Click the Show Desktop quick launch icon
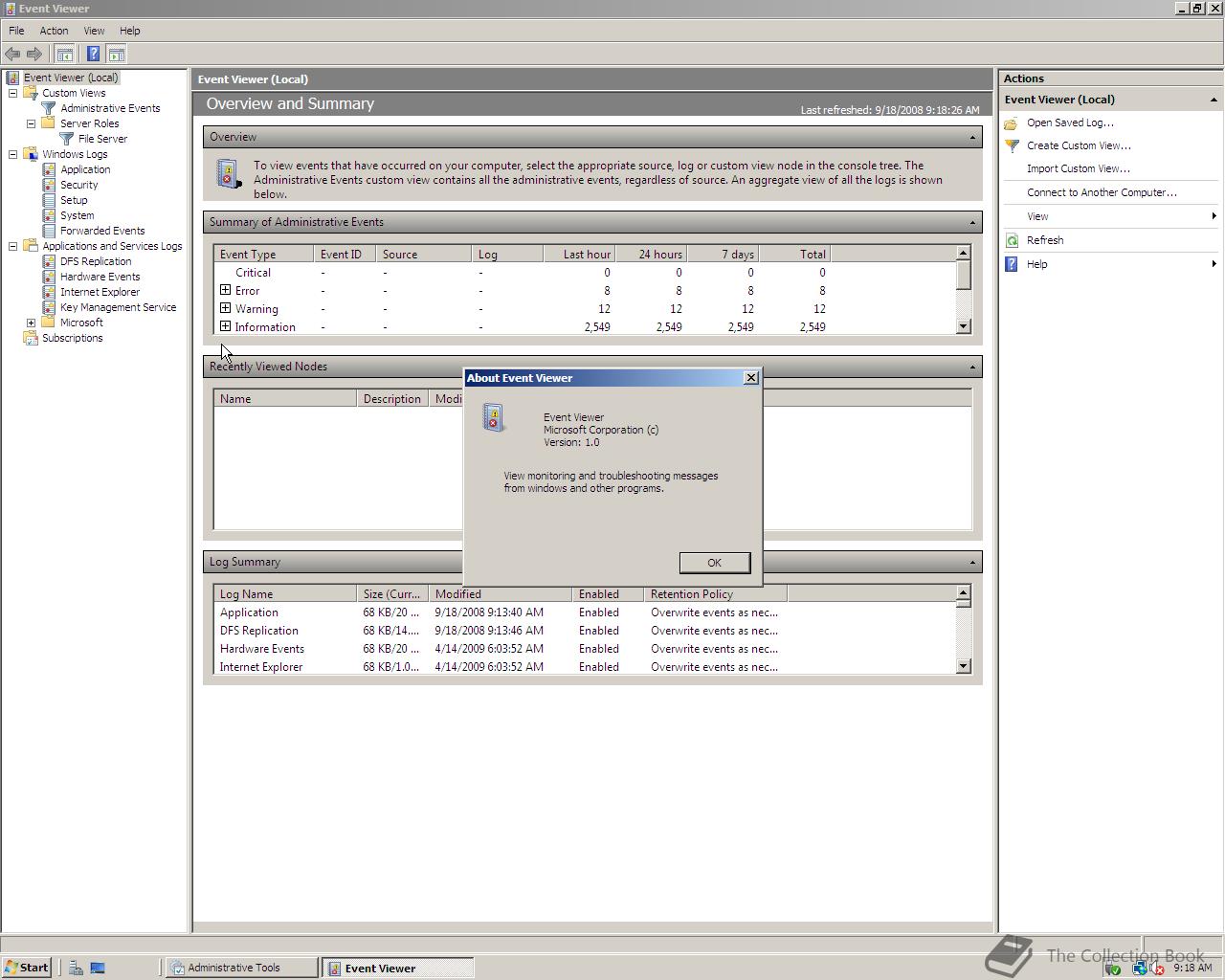The width and height of the screenshot is (1225, 980). tap(98, 968)
